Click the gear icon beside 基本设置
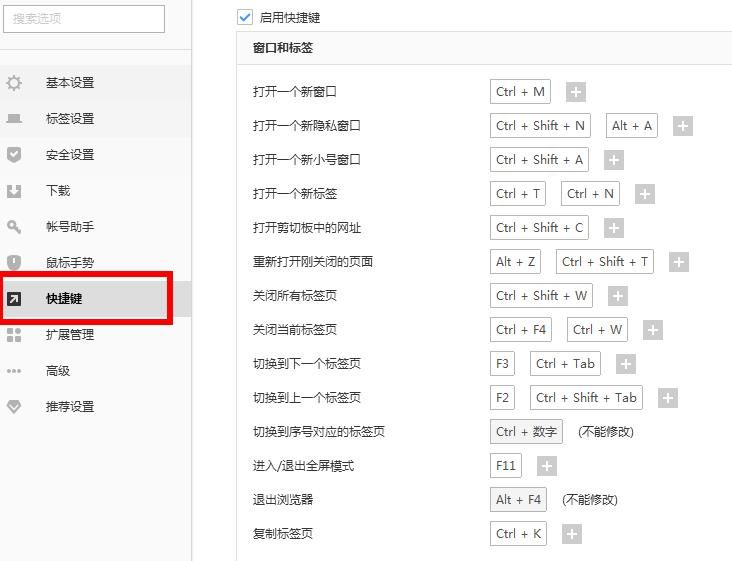732x561 pixels. (x=14, y=83)
